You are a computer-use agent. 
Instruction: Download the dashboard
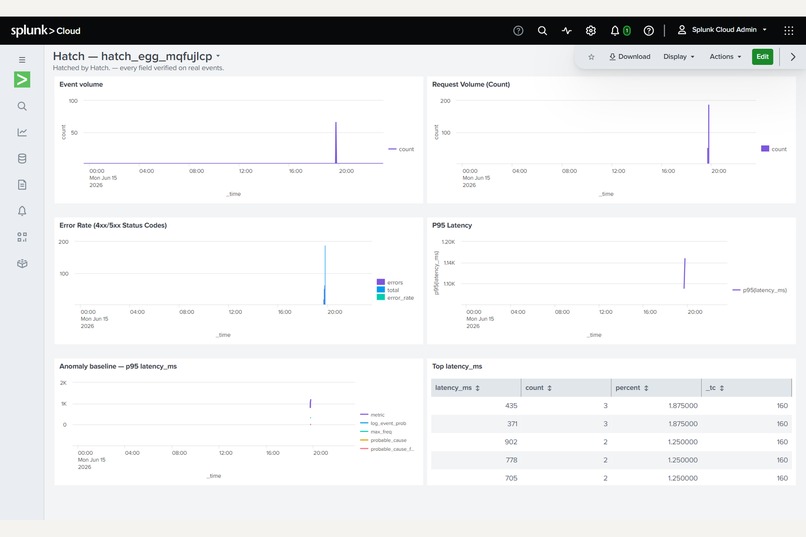point(630,57)
